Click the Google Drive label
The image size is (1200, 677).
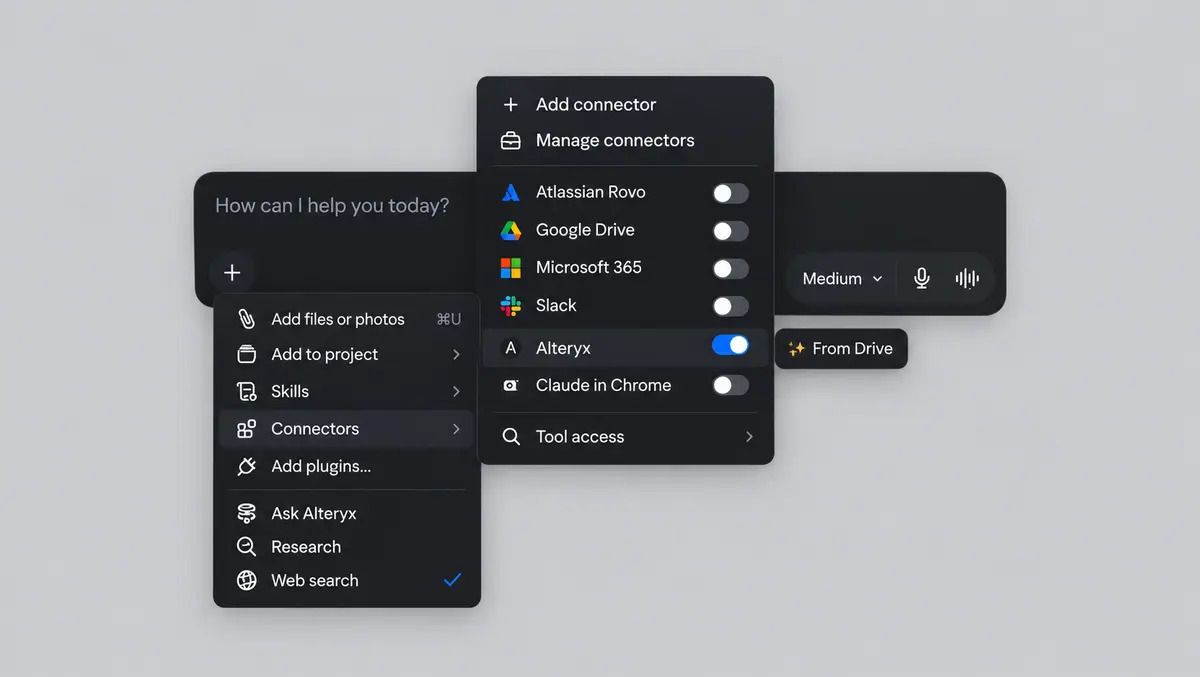tap(585, 230)
